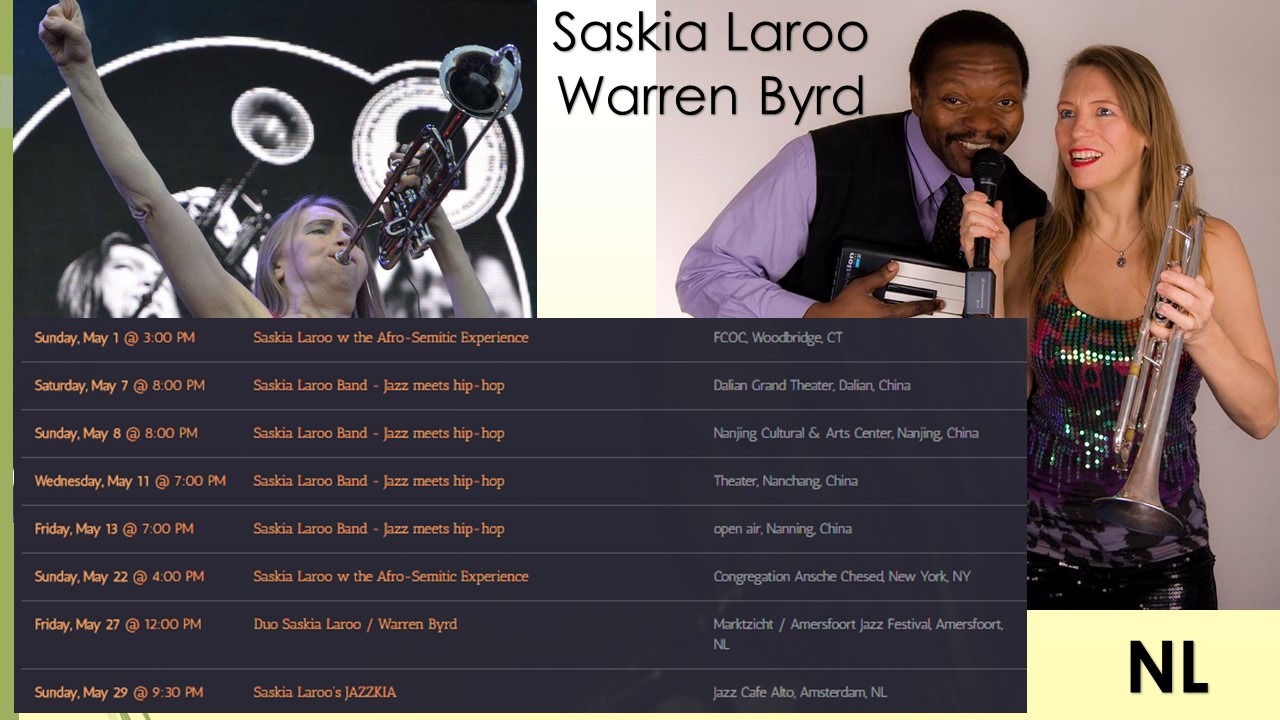Image resolution: width=1280 pixels, height=720 pixels.
Task: Click the large NL label
Action: 1168,667
